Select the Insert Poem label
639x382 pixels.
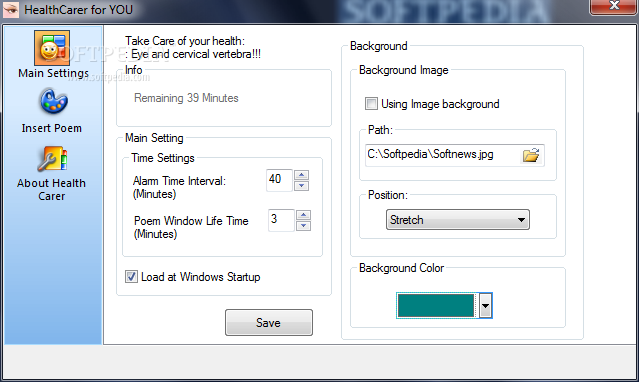[52, 128]
